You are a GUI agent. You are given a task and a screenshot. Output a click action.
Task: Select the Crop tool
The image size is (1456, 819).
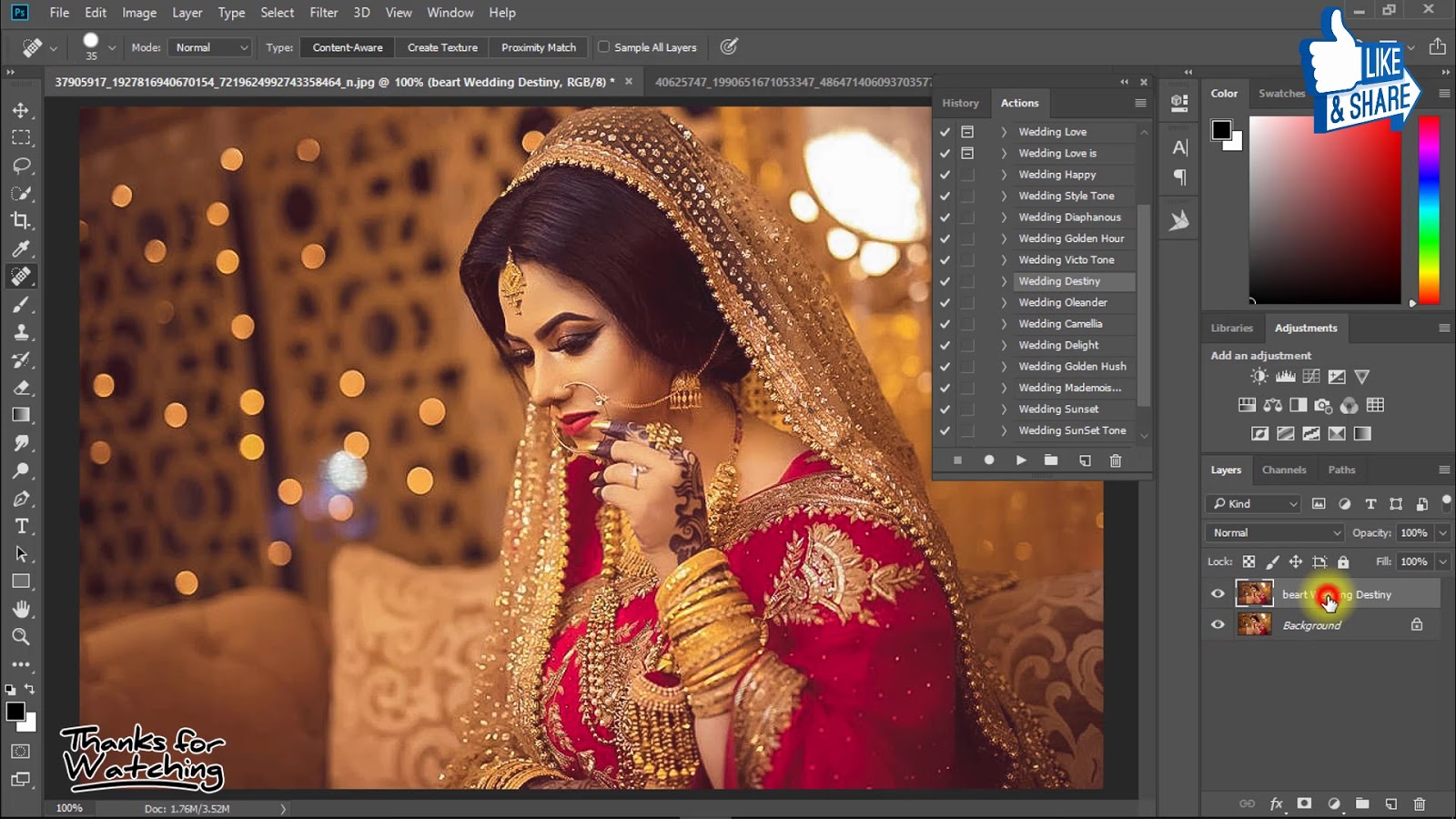(x=21, y=221)
